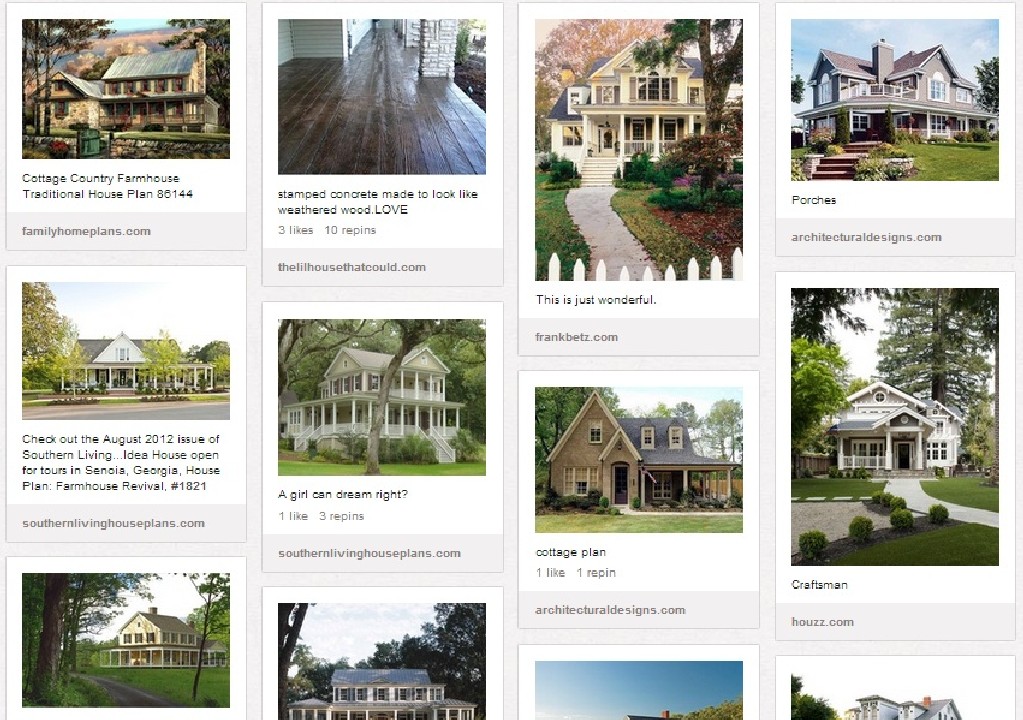Go to houzz.com source link
Viewport: 1023px width, 720px height.
coord(822,622)
